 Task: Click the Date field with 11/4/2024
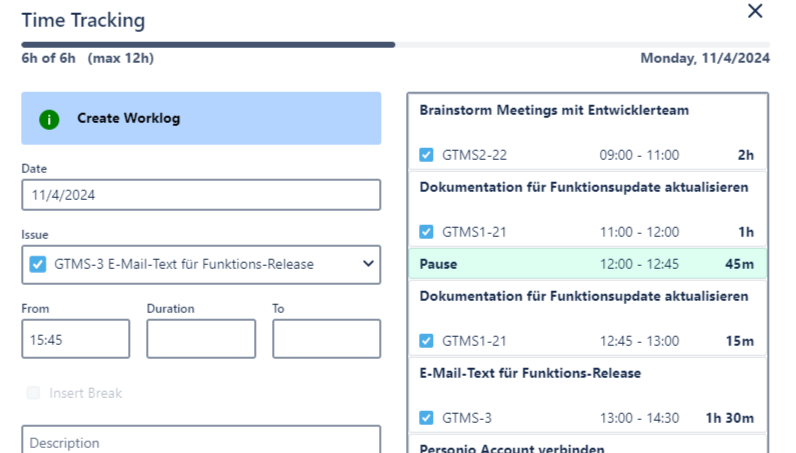[201, 195]
